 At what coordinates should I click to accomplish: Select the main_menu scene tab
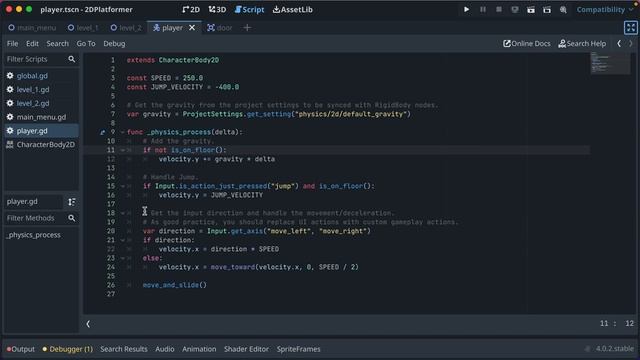(x=32, y=28)
